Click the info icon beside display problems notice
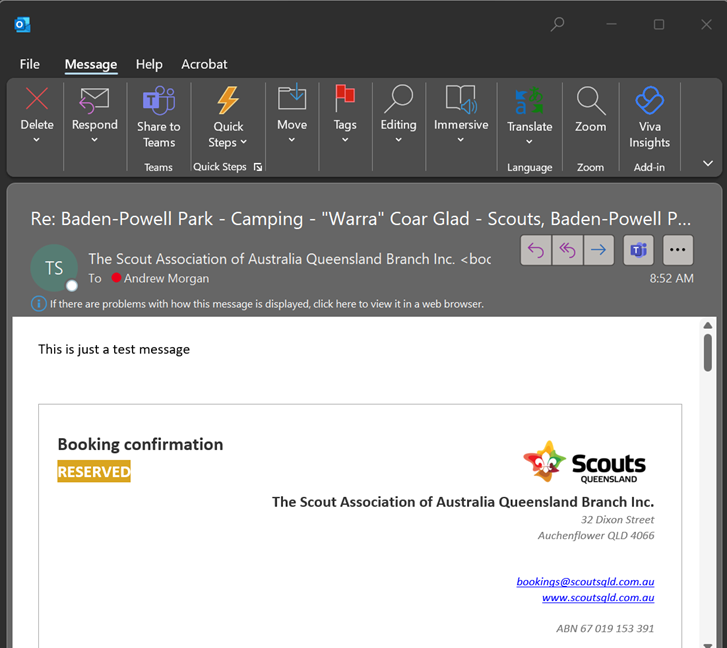This screenshot has height=648, width=727. coord(38,304)
